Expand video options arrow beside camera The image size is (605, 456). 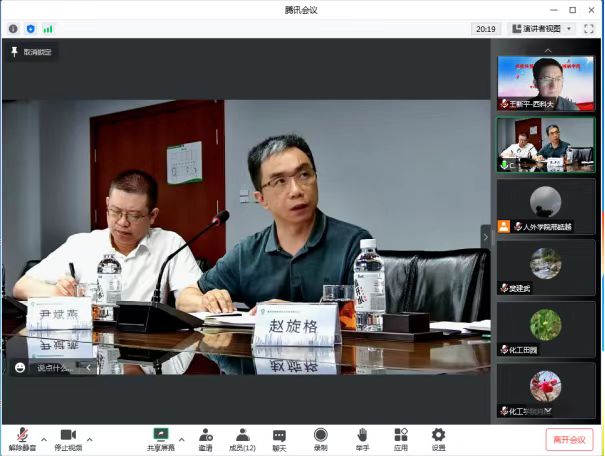[x=89, y=439]
